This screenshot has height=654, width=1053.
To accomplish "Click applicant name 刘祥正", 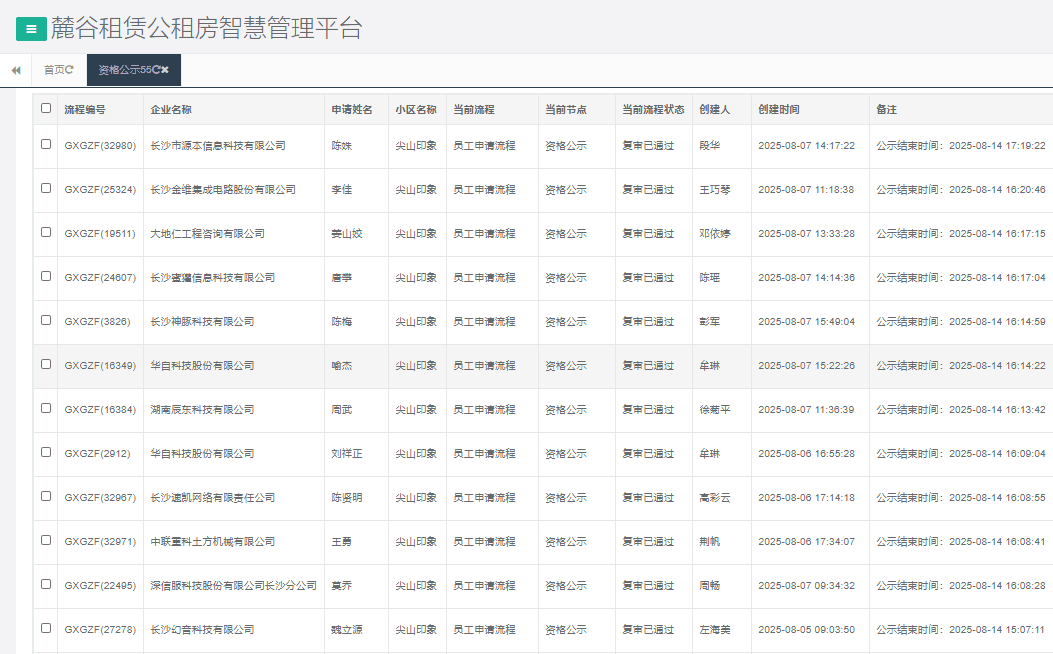I will point(347,453).
